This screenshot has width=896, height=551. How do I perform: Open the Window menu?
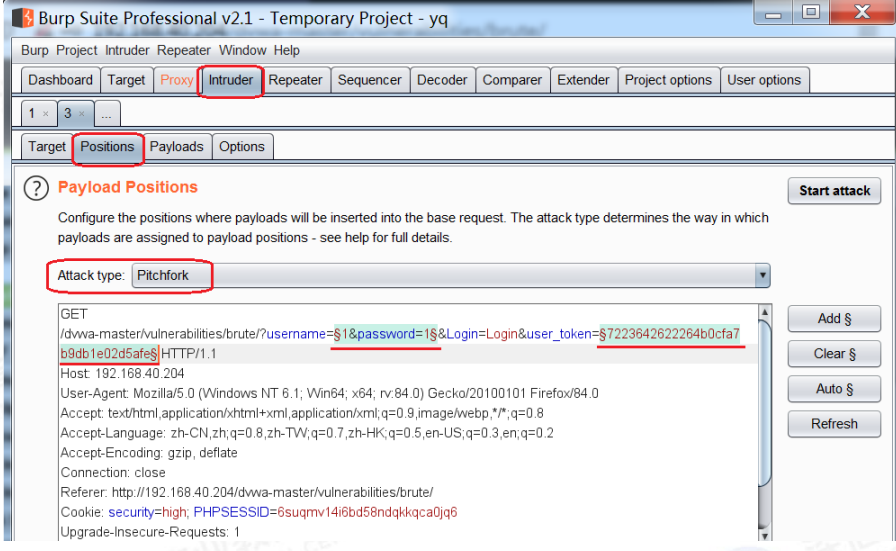[x=242, y=50]
